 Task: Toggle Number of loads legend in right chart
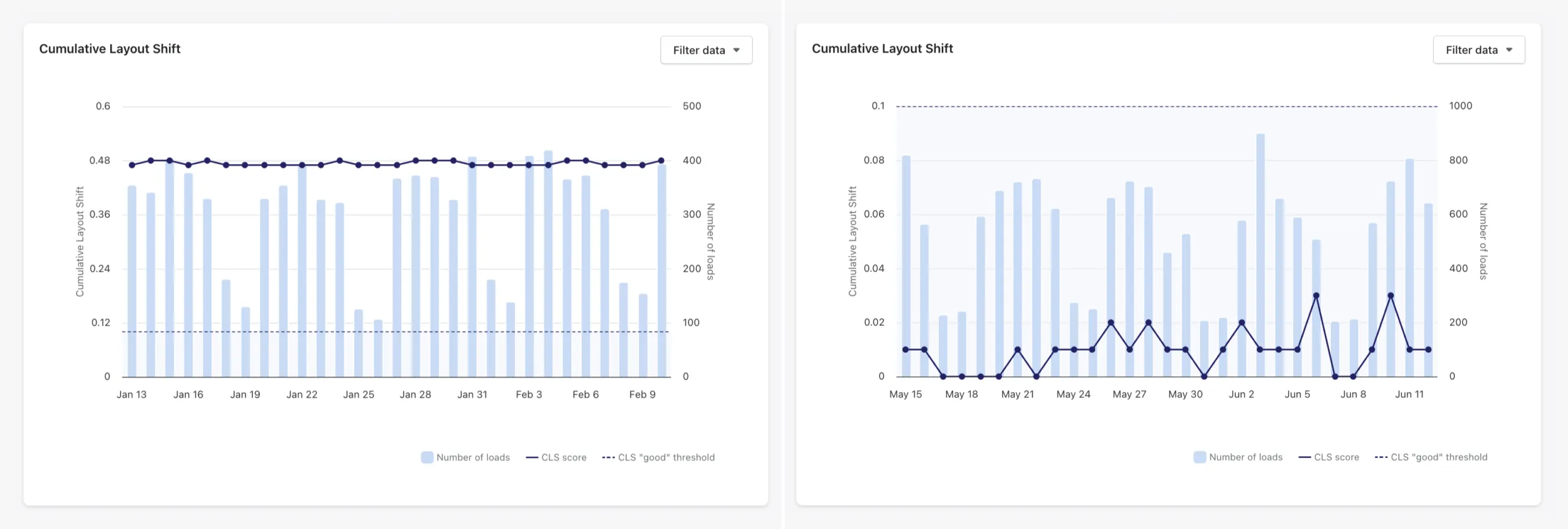click(x=1238, y=457)
